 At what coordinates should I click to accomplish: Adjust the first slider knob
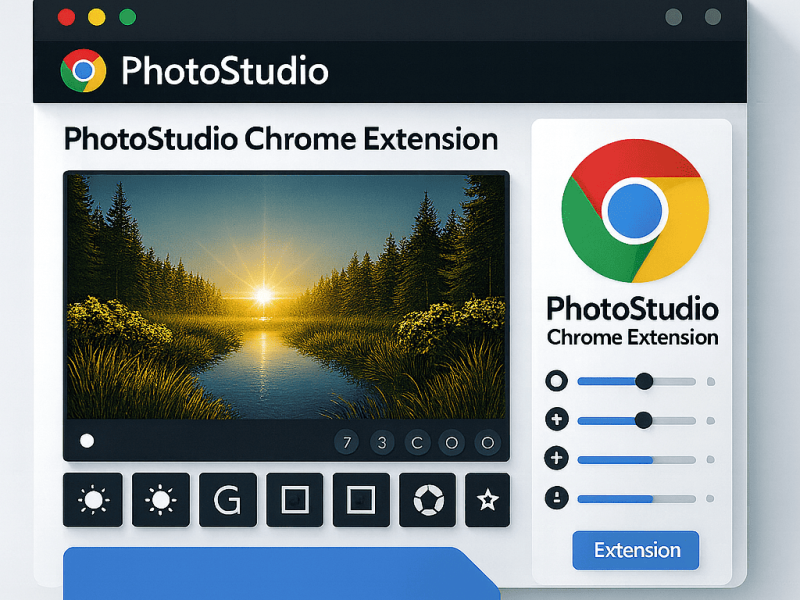[x=644, y=381]
